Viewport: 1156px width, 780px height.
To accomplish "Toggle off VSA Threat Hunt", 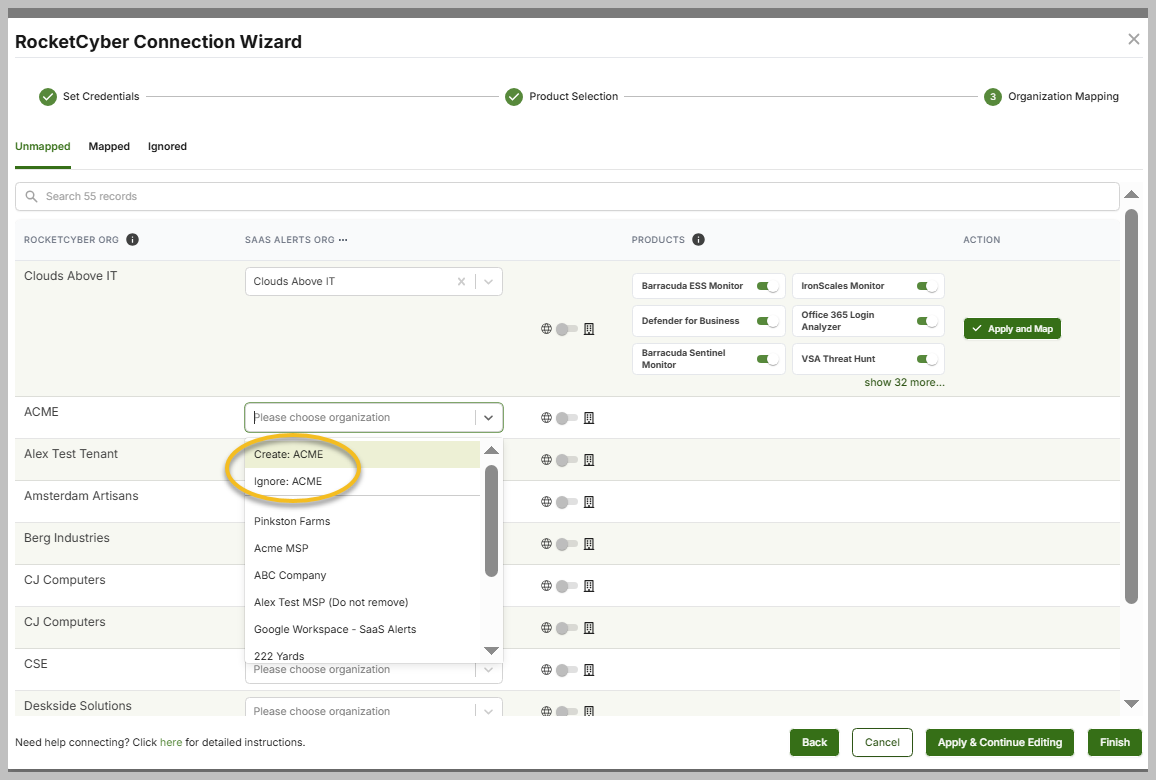I will [x=927, y=359].
